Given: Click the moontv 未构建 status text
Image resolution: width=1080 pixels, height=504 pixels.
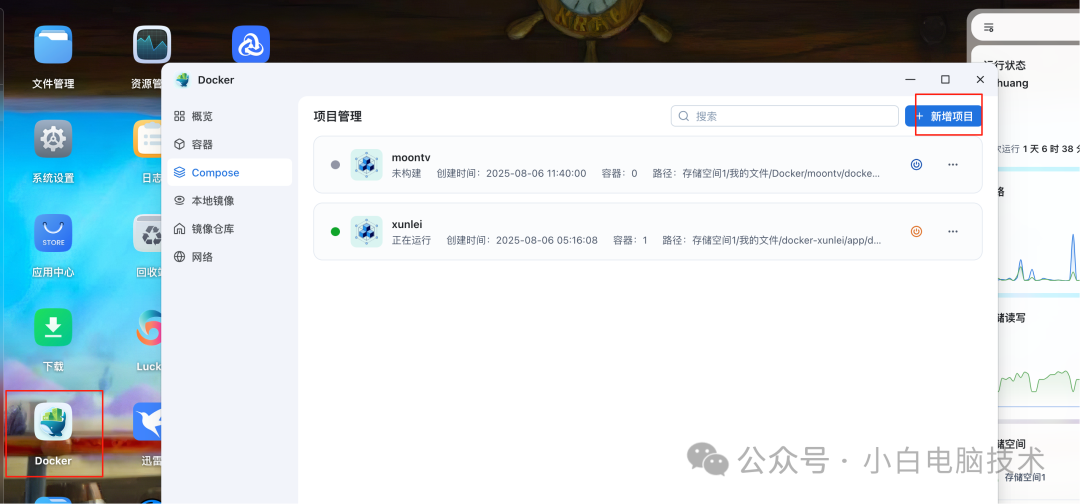Looking at the screenshot, I should coord(406,174).
